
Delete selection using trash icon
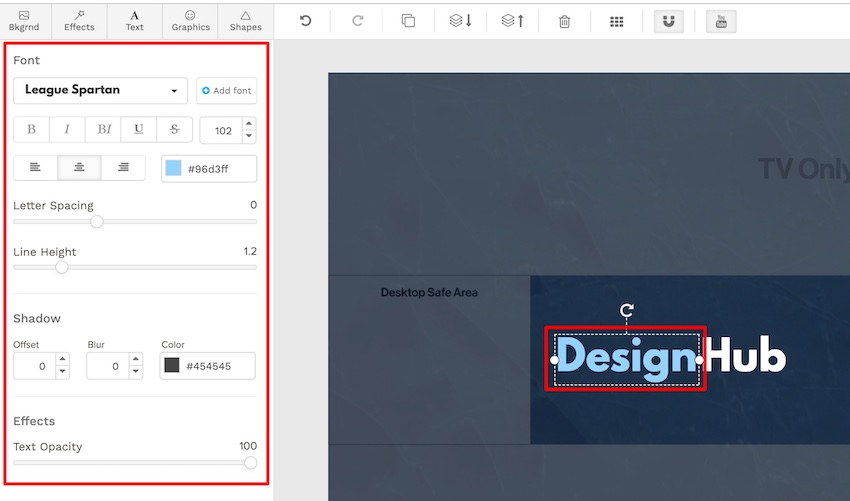pos(564,22)
